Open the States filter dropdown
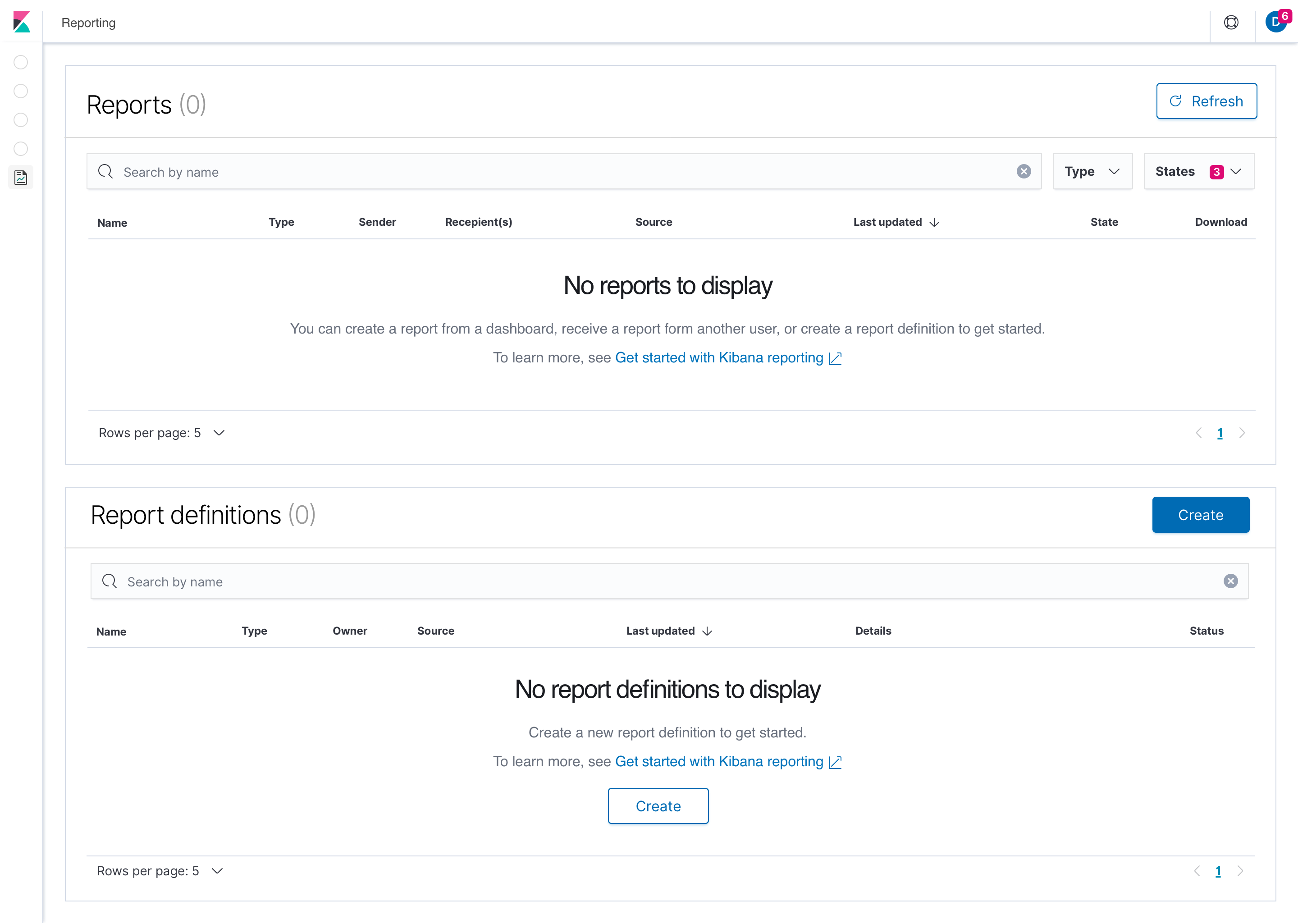This screenshot has width=1298, height=924. point(1198,171)
